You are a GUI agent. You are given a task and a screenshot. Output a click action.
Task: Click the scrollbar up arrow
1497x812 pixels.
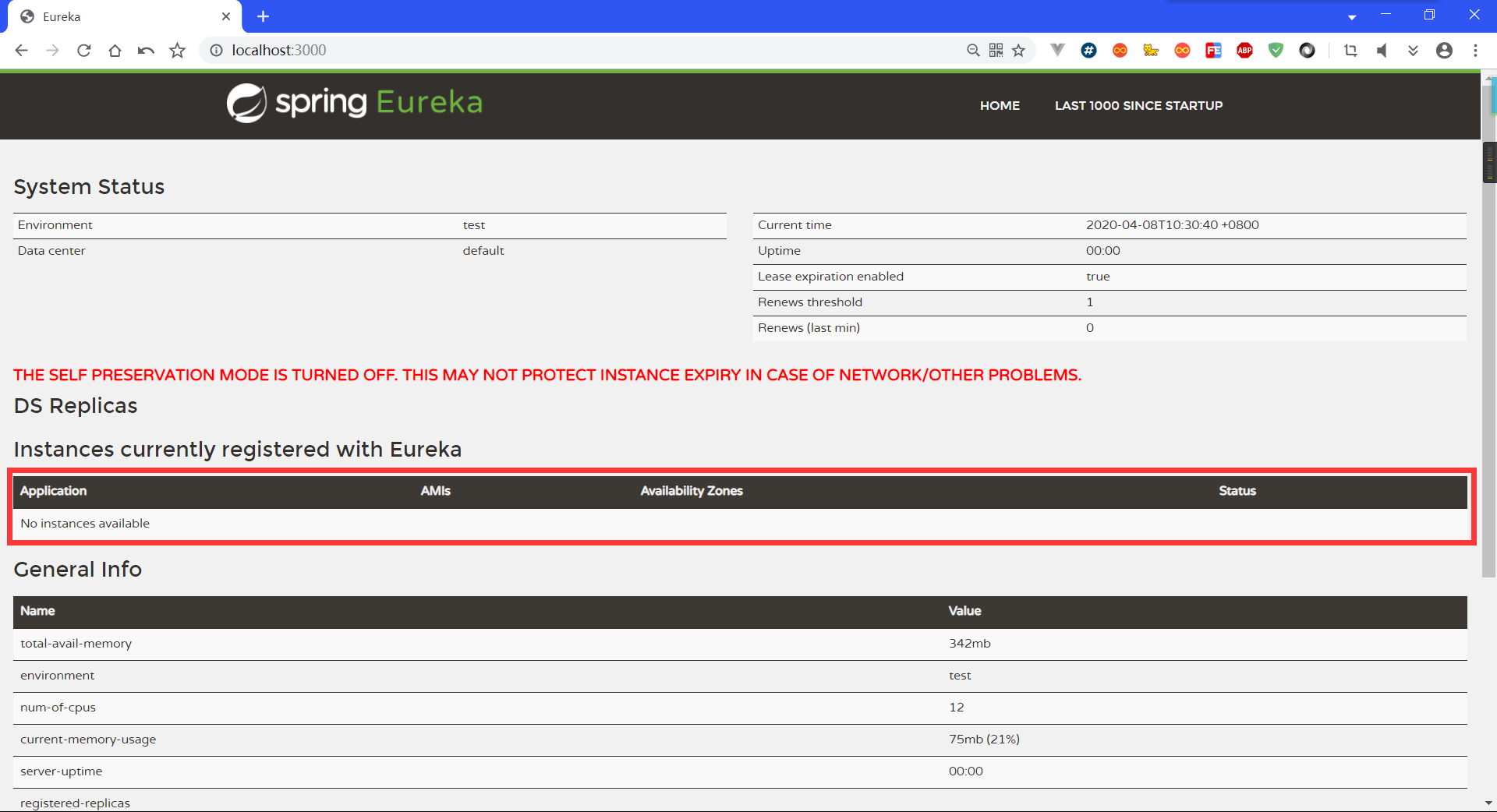coord(1489,79)
